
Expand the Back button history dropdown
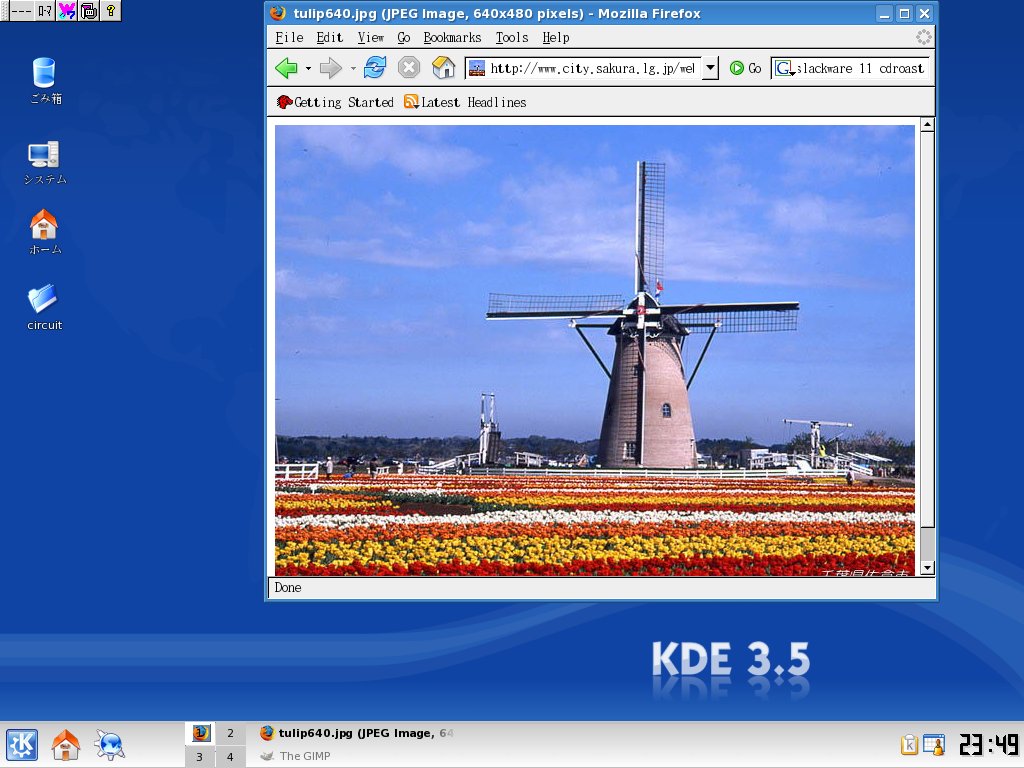point(309,68)
